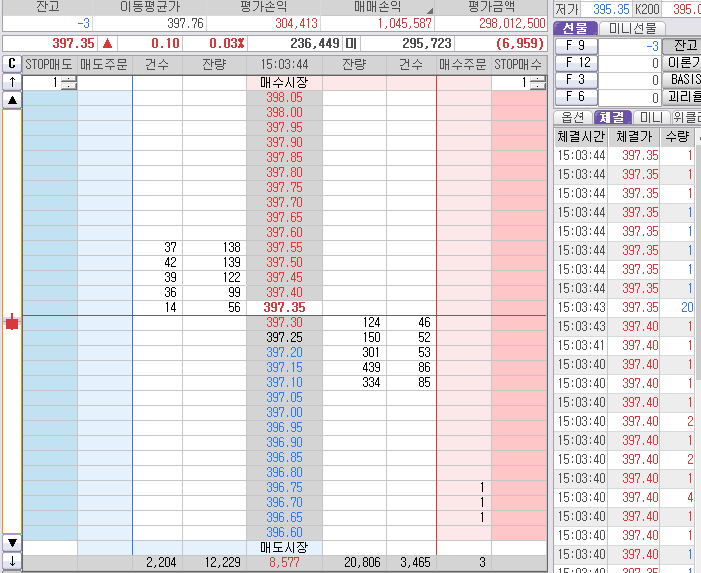
Task: Open the 미니 tab
Action: pyautogui.click(x=651, y=117)
